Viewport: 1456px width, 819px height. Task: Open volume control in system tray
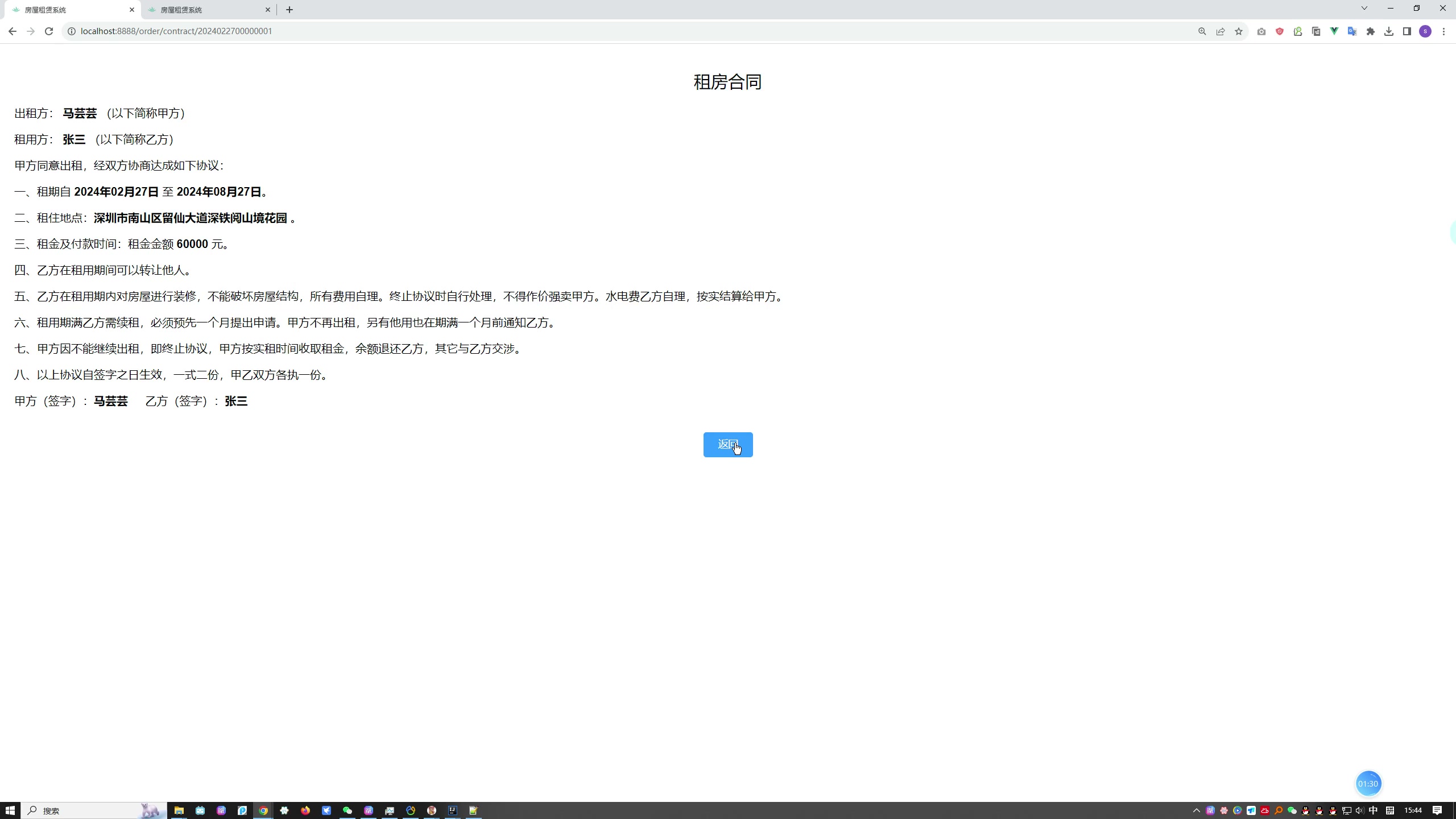pos(1360,810)
